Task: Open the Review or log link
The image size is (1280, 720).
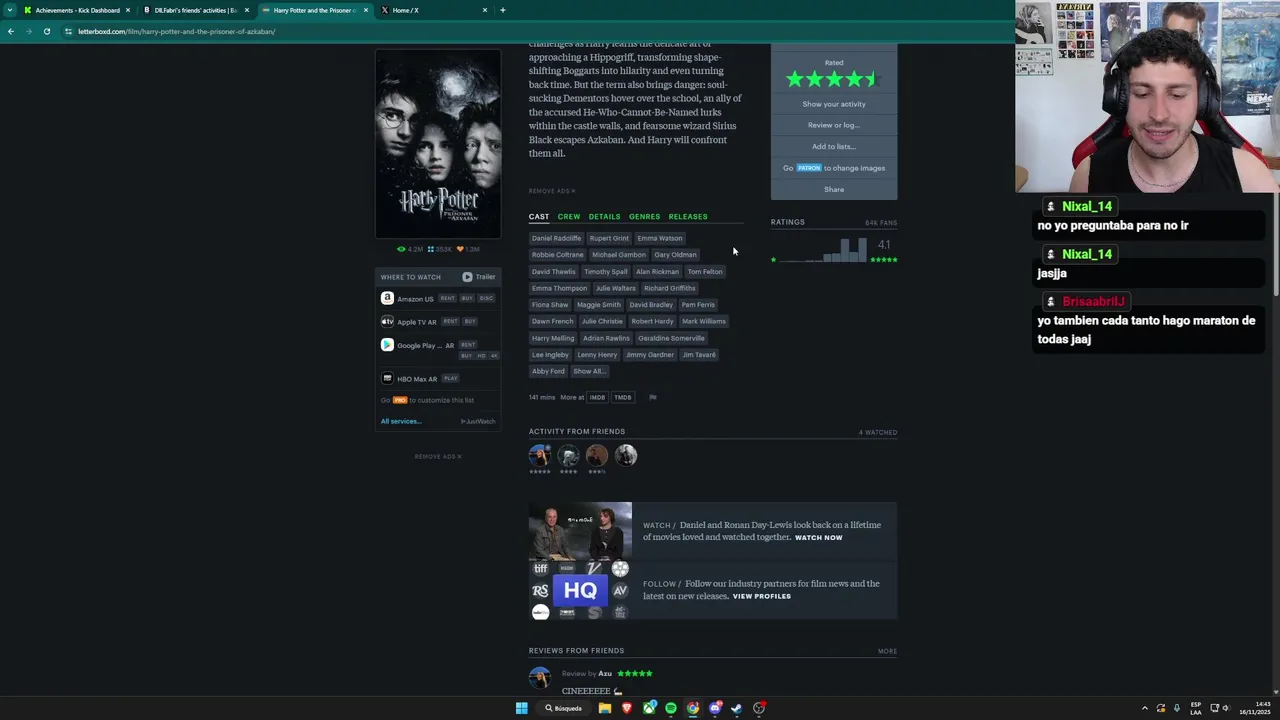Action: tap(834, 125)
